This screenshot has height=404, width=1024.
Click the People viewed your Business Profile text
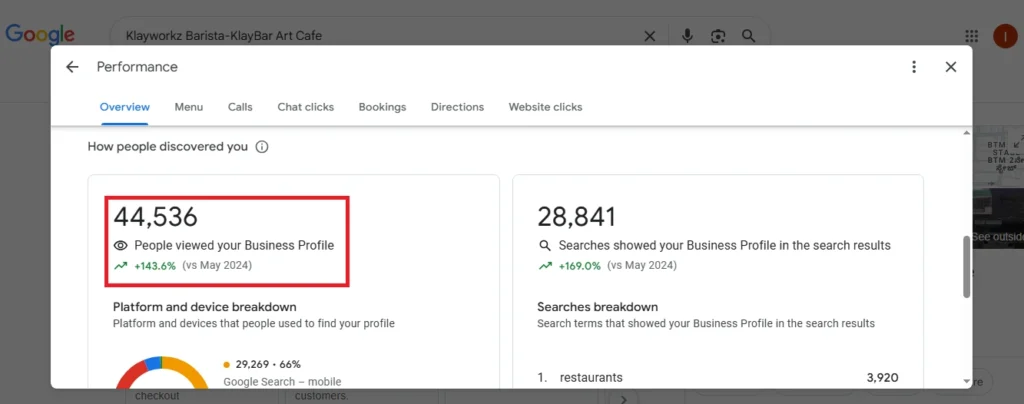pyautogui.click(x=234, y=245)
